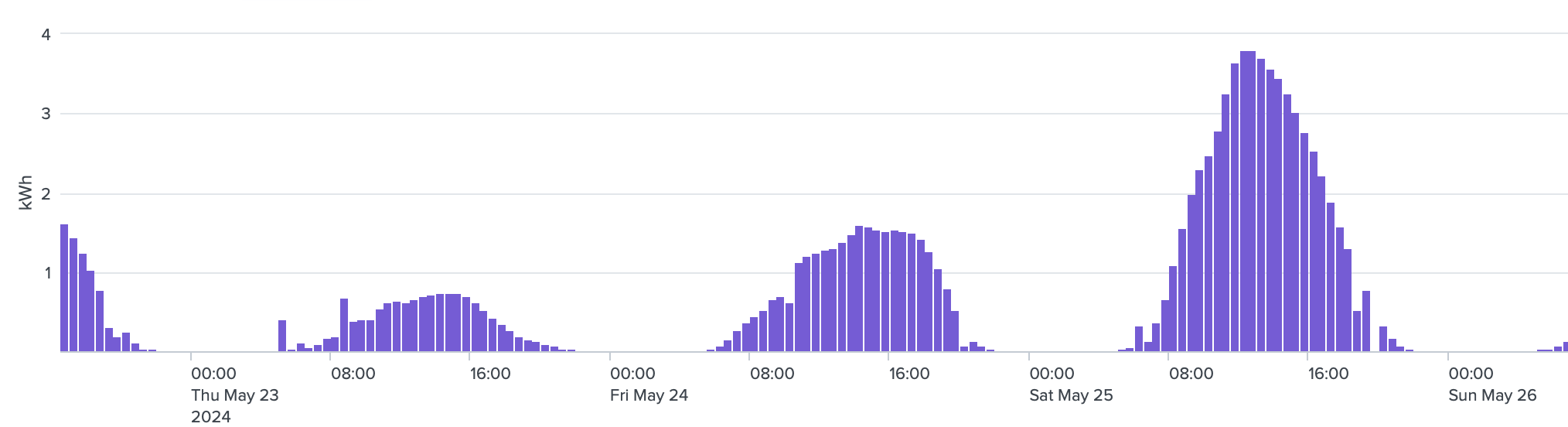Click the y-axis value '1'

[x=46, y=273]
